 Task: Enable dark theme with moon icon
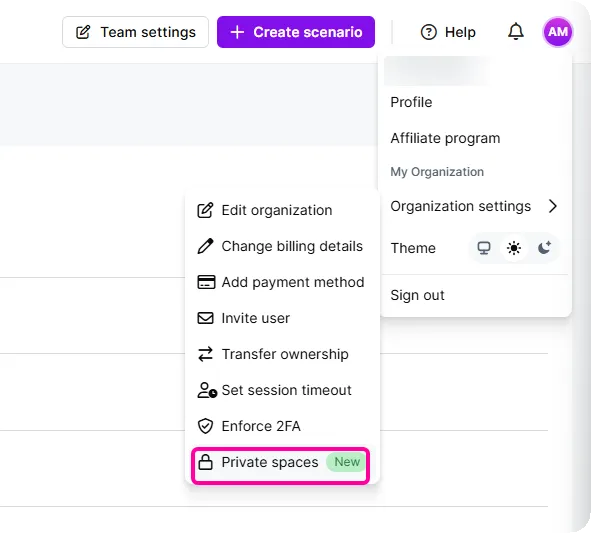point(544,248)
